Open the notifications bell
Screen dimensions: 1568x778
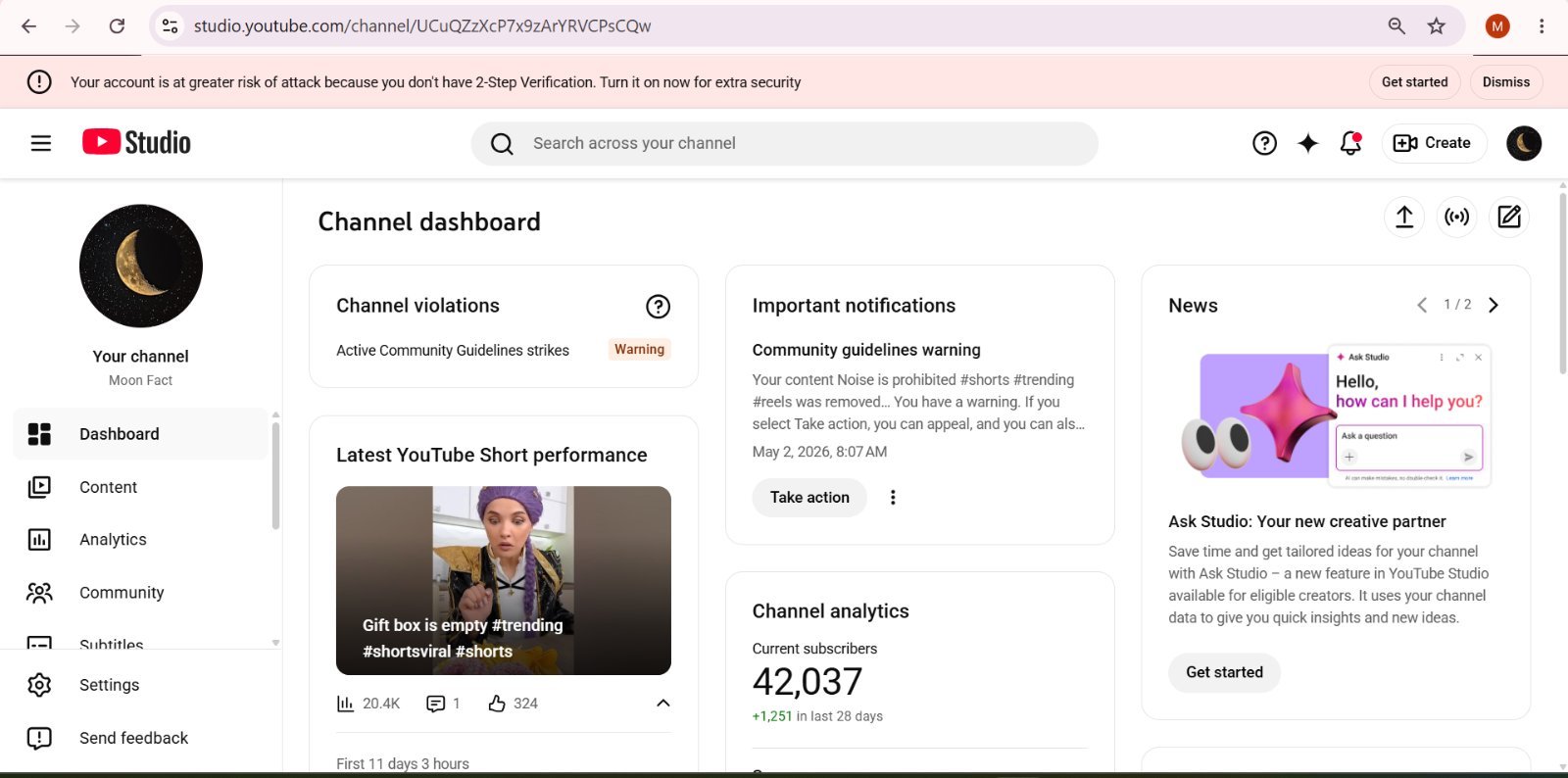(1350, 143)
